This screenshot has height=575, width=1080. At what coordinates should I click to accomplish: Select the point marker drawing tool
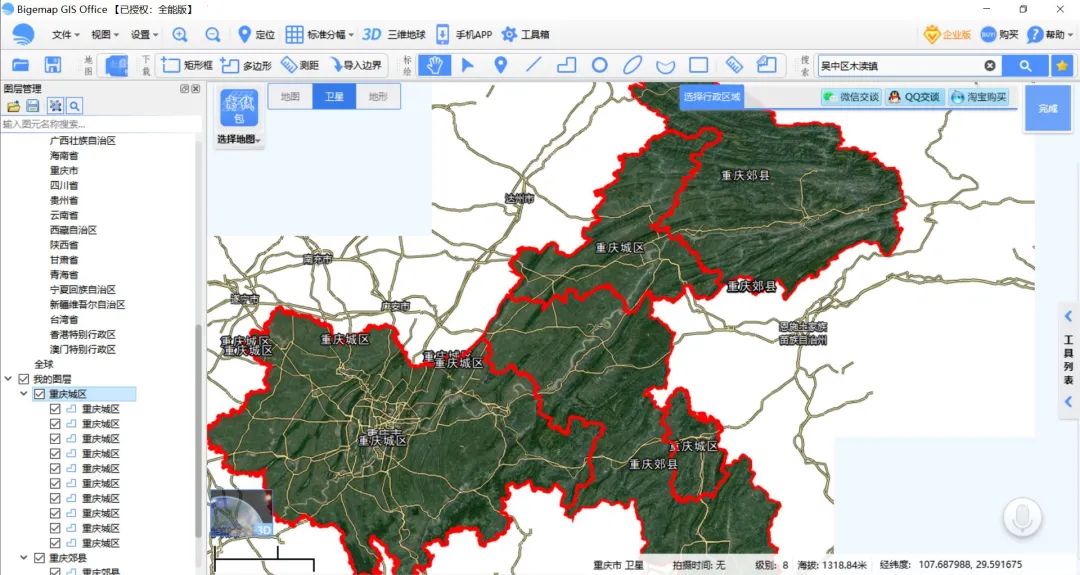(x=501, y=65)
